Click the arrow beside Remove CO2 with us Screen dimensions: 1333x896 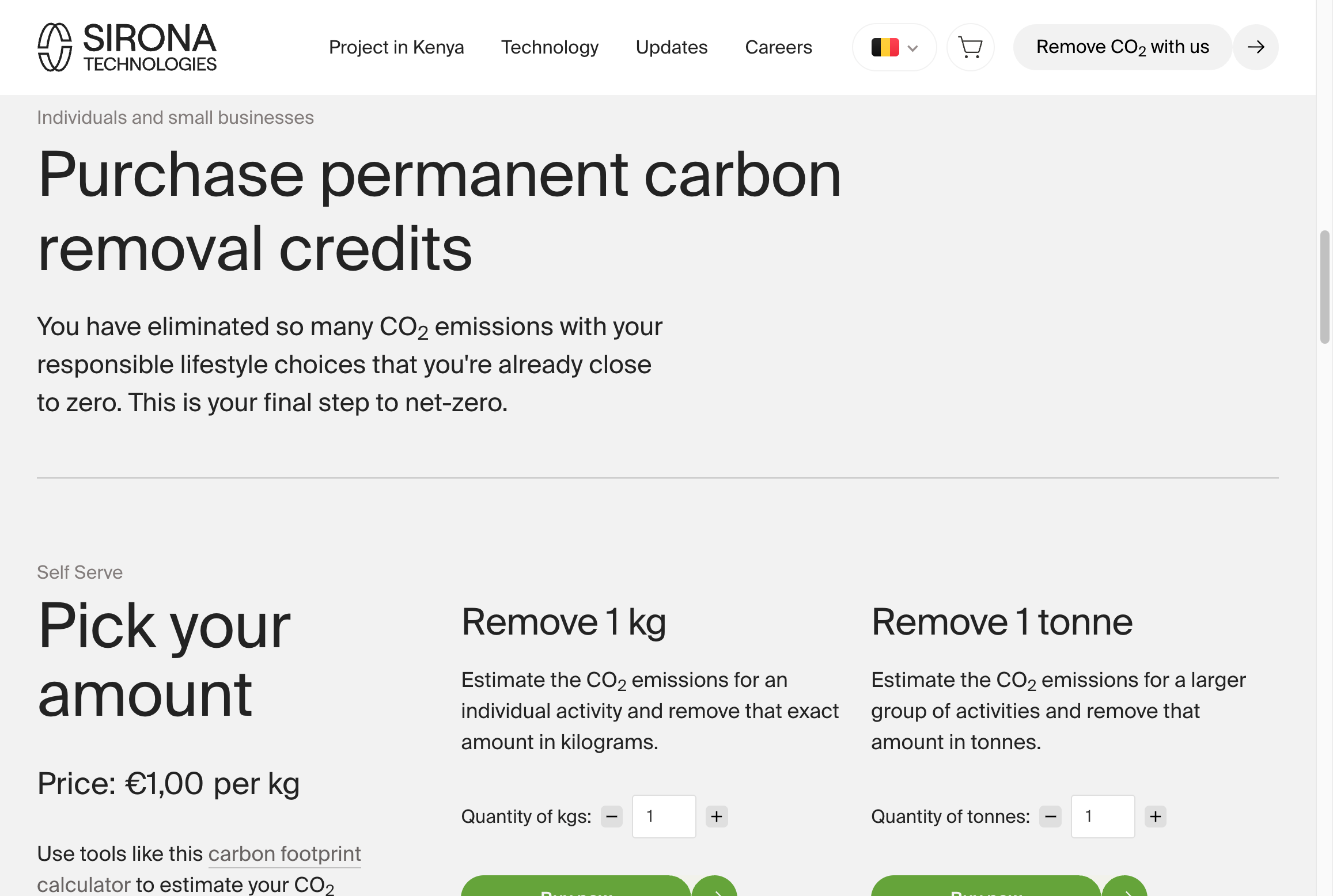pos(1256,47)
